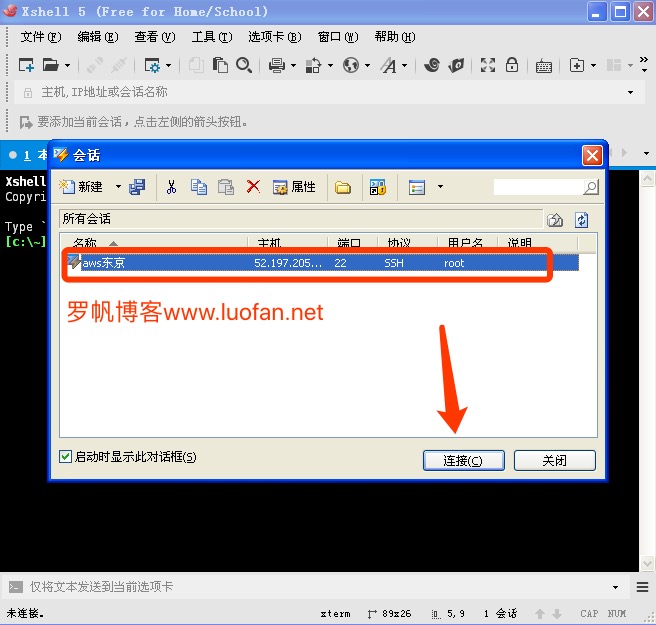Click the add current session arrow icon
The width and height of the screenshot is (656, 625).
coord(26,122)
